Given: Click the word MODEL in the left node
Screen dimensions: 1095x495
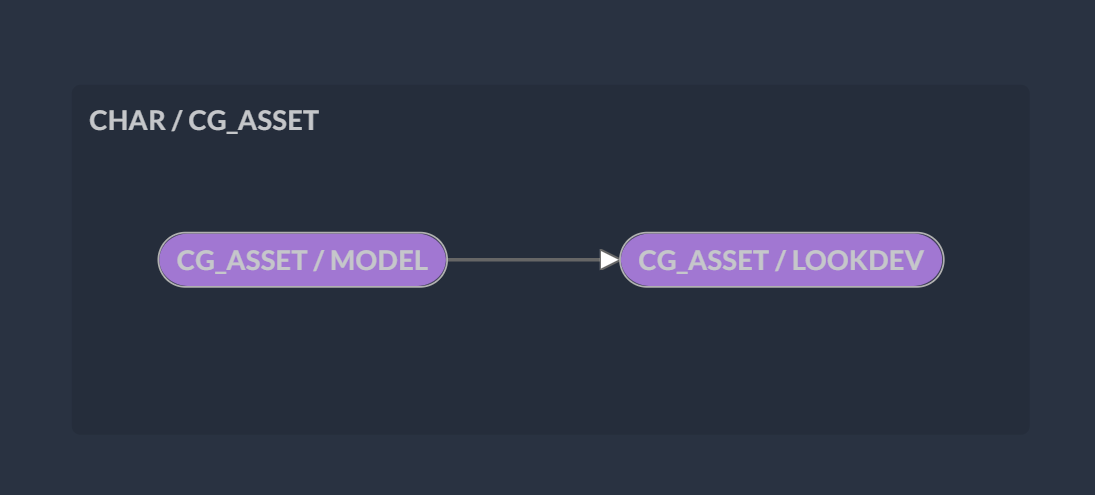Looking at the screenshot, I should pyautogui.click(x=379, y=260).
